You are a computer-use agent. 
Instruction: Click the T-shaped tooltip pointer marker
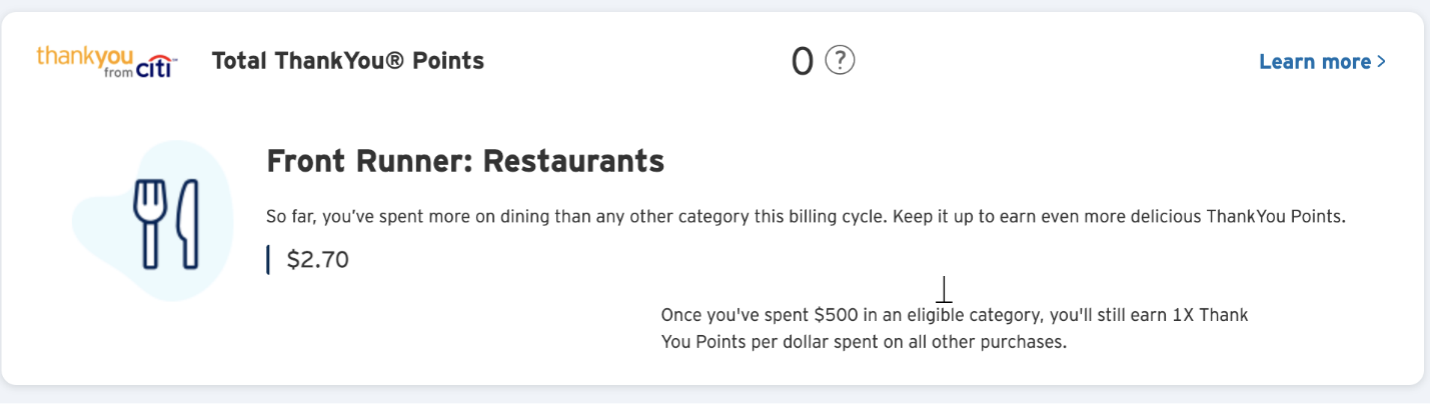tap(943, 290)
